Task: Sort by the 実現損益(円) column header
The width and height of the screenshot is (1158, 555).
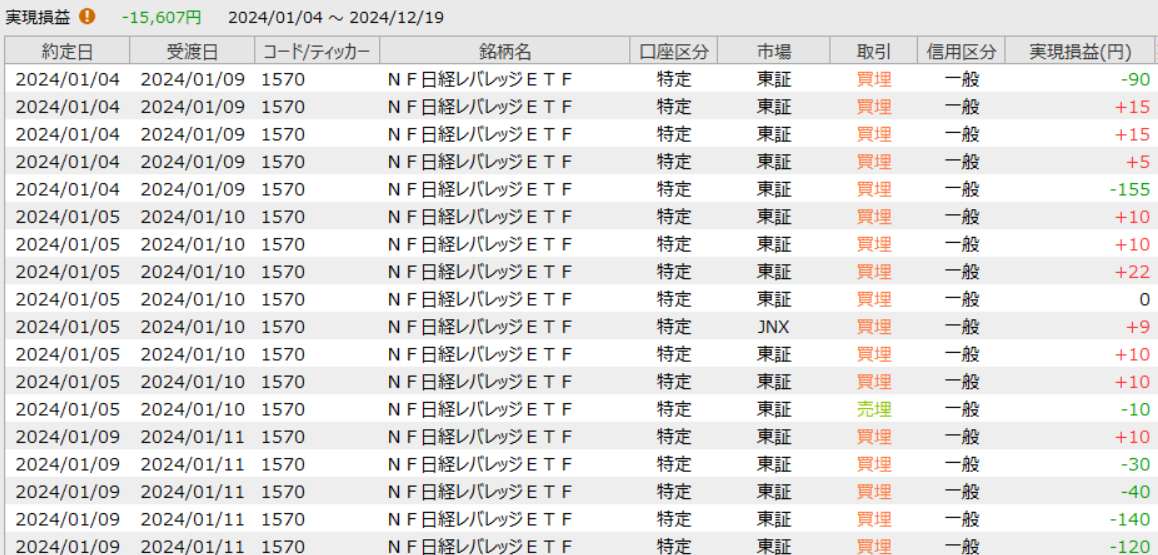Action: tap(1080, 52)
